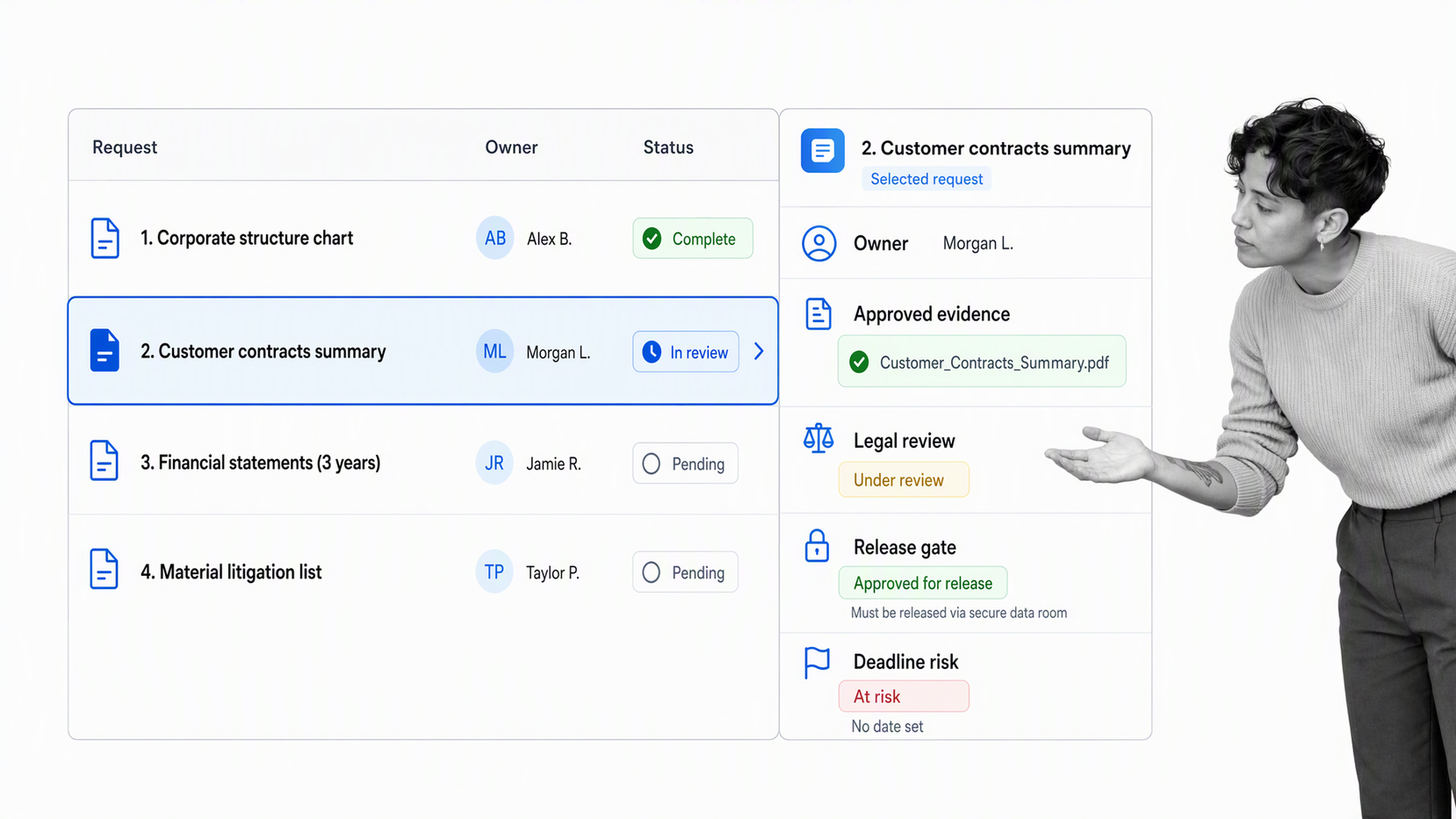The width and height of the screenshot is (1456, 819).
Task: Click the Legal review heading
Action: click(x=905, y=441)
